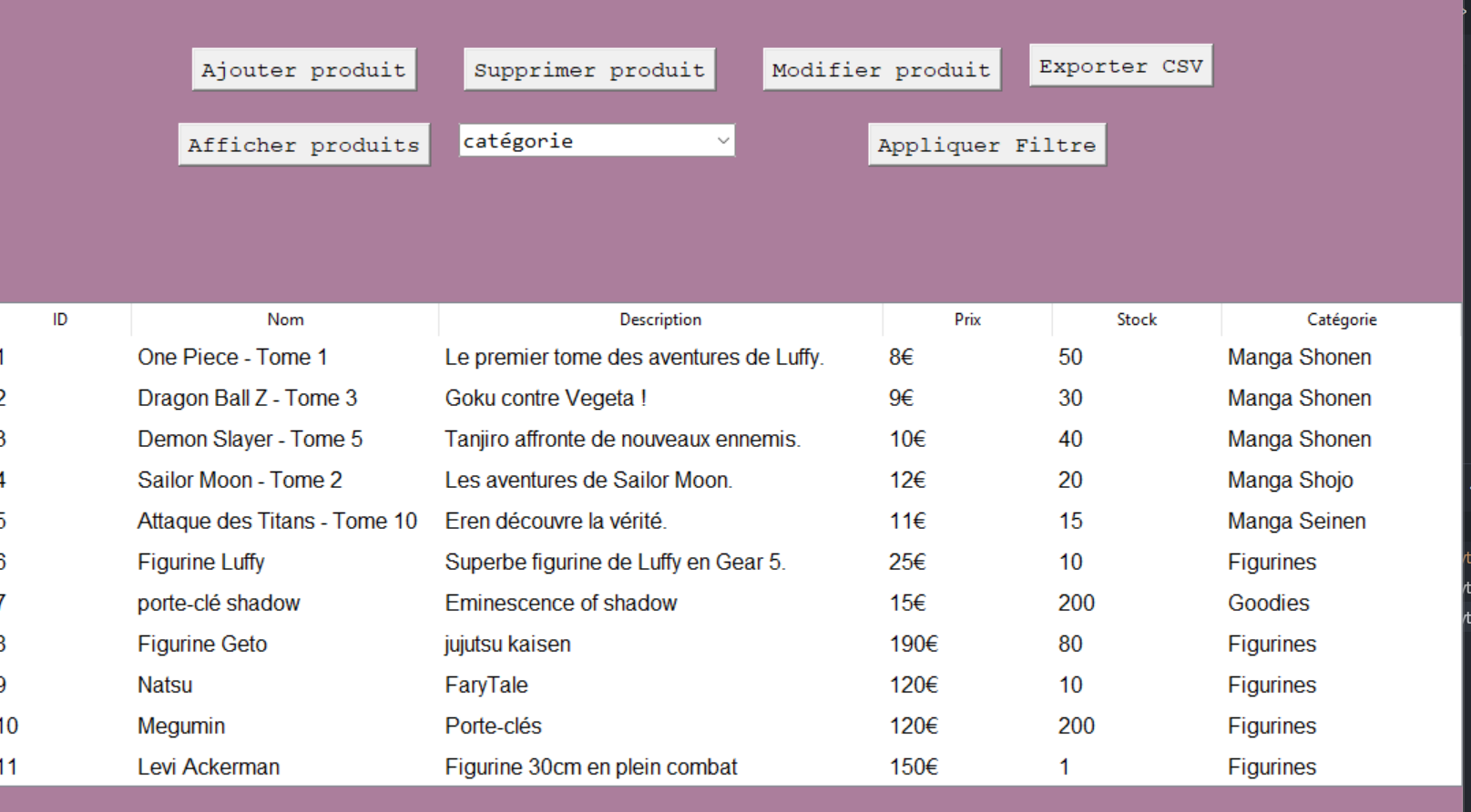This screenshot has width=1471, height=812.
Task: Click the 25€ price cell
Action: (x=907, y=562)
